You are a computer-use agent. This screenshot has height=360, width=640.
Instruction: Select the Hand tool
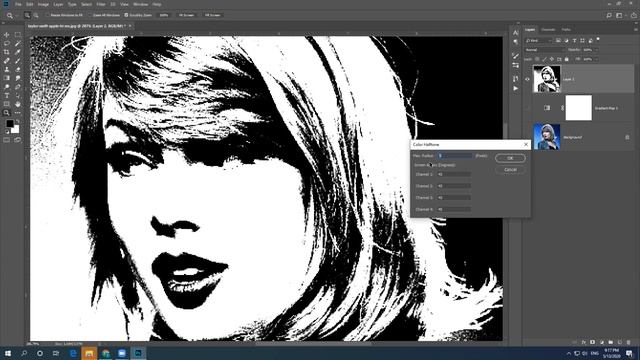[x=18, y=104]
